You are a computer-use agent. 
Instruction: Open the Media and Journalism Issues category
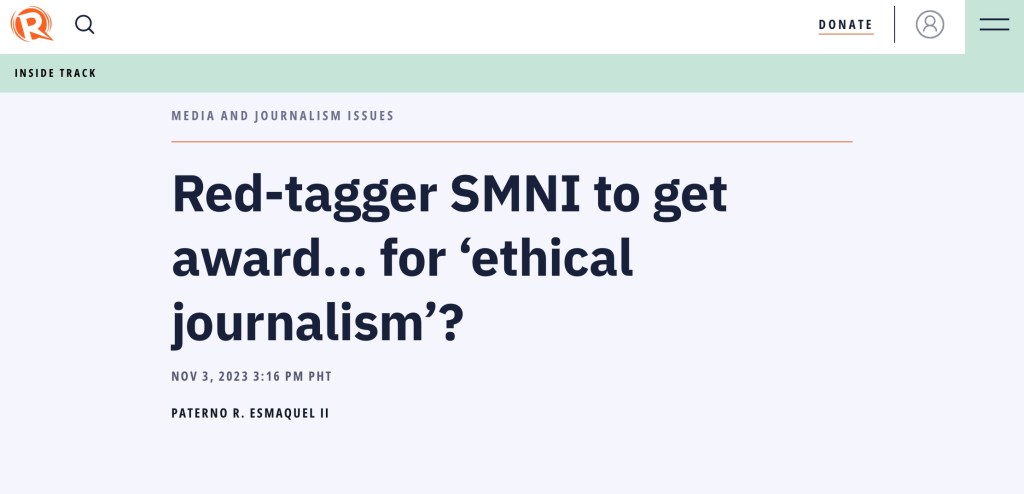(x=283, y=116)
